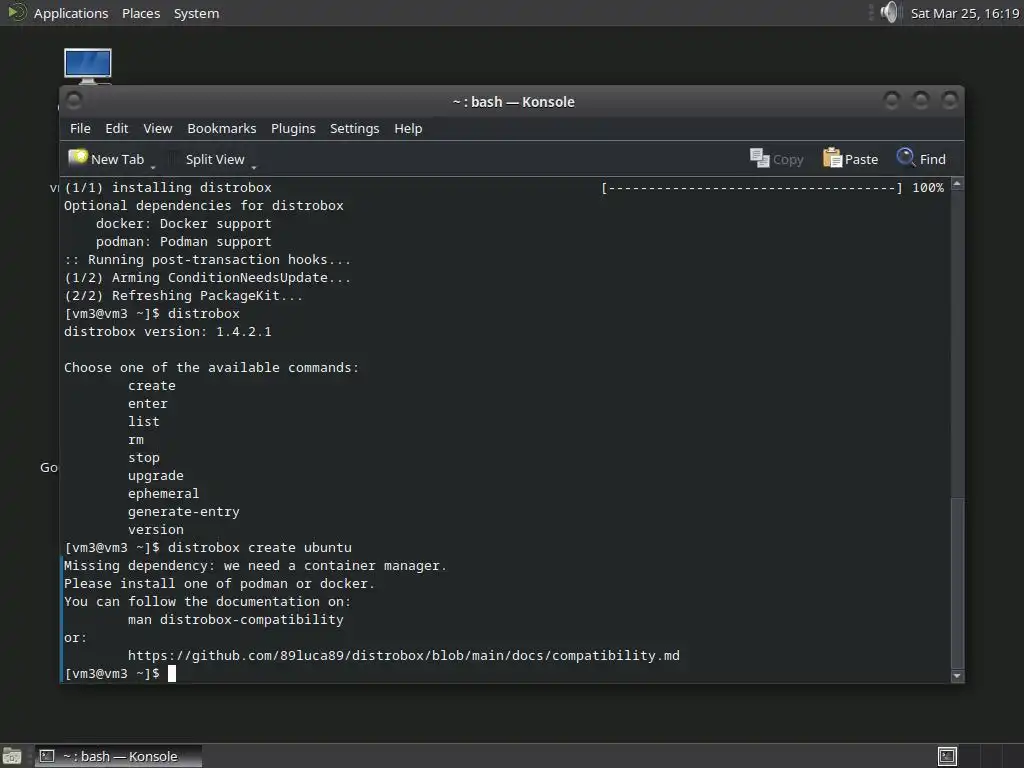Click the clock showing Sat Mar 25
The width and height of the screenshot is (1024, 768).
[965, 13]
